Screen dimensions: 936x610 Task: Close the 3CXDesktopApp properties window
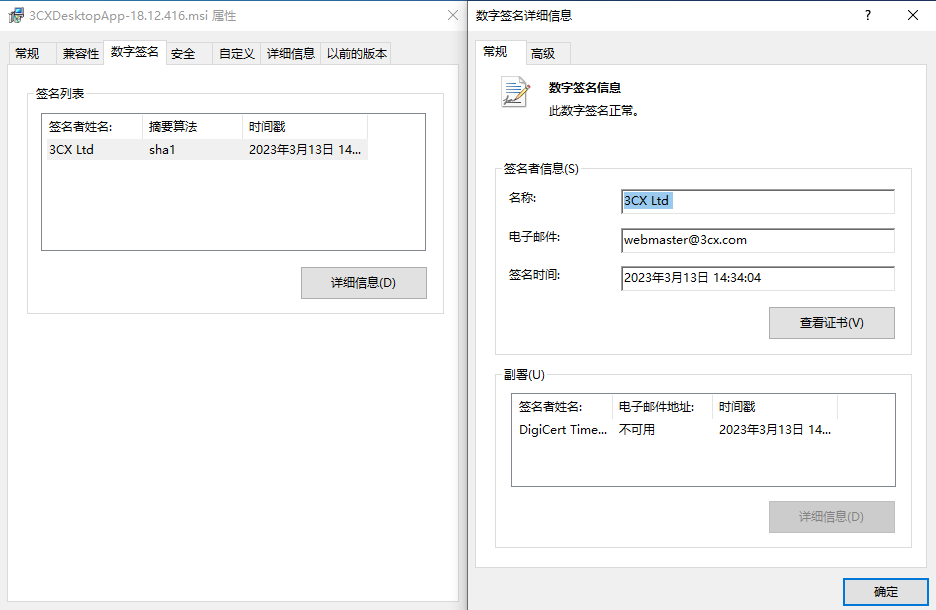coord(453,16)
